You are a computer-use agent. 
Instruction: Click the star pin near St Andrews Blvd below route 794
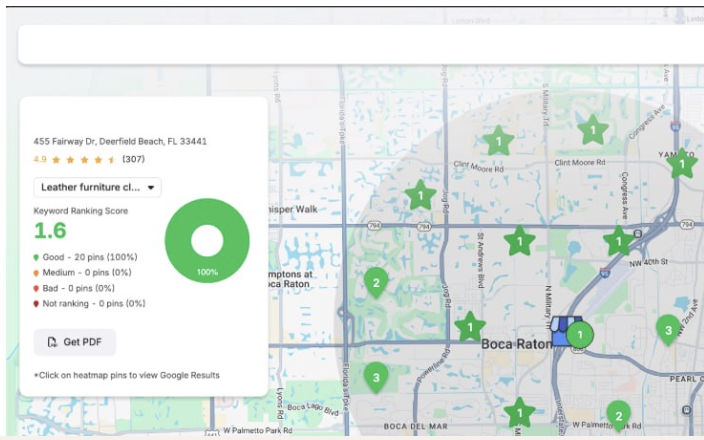click(x=519, y=241)
